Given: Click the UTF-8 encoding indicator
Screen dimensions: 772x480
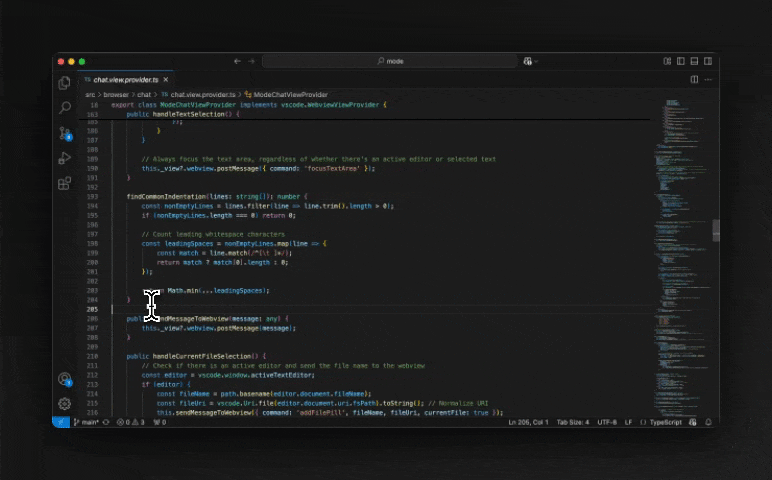Looking at the screenshot, I should pos(607,422).
